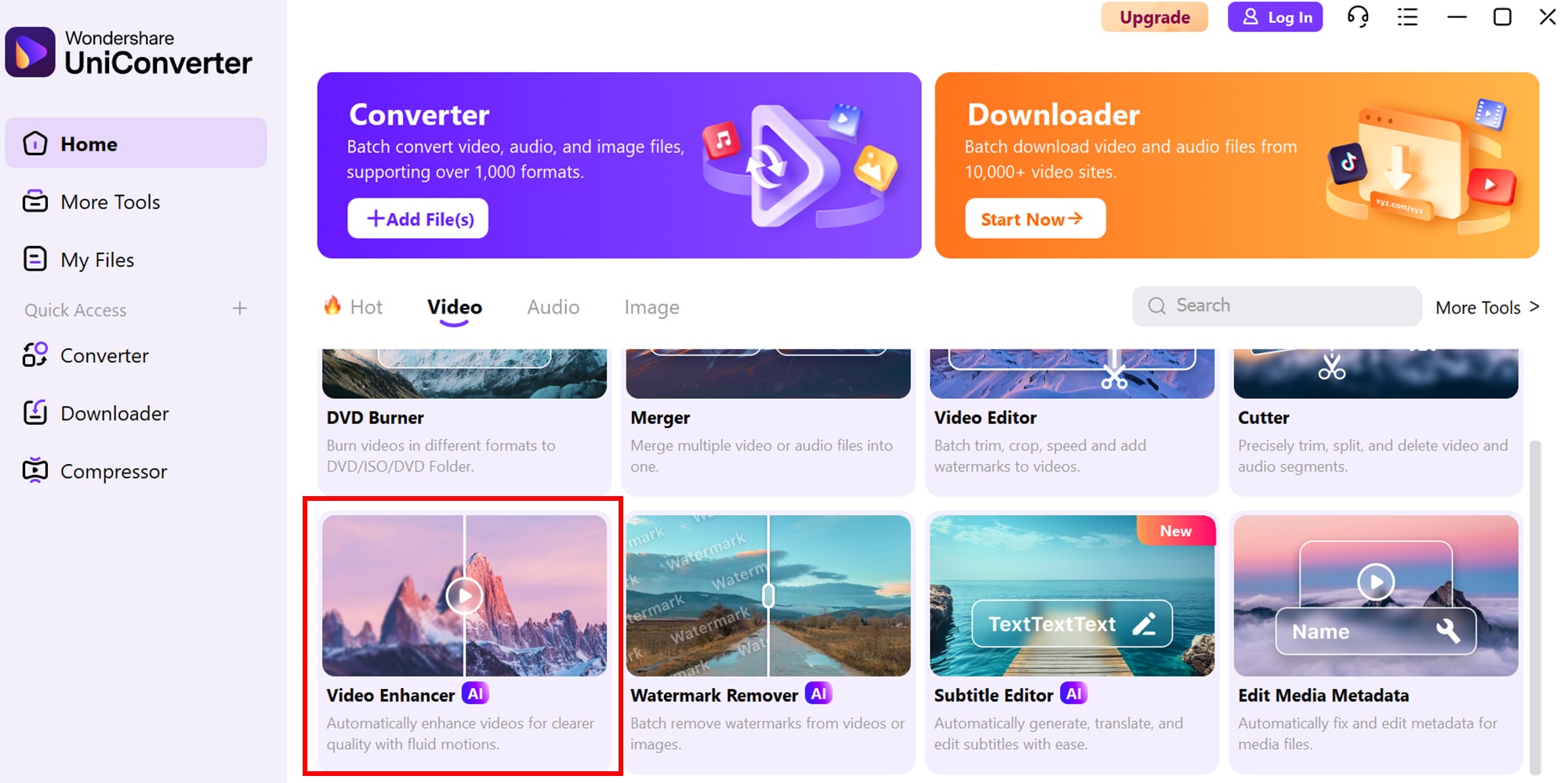Viewport: 1568px width, 783px height.
Task: Switch to the Audio tab
Action: (554, 306)
